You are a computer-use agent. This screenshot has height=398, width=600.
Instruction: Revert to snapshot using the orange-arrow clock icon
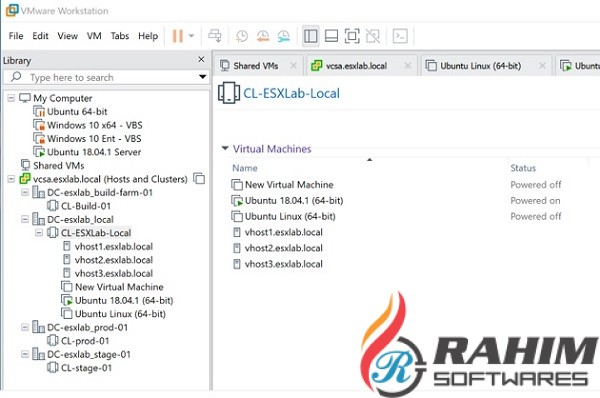(263, 36)
